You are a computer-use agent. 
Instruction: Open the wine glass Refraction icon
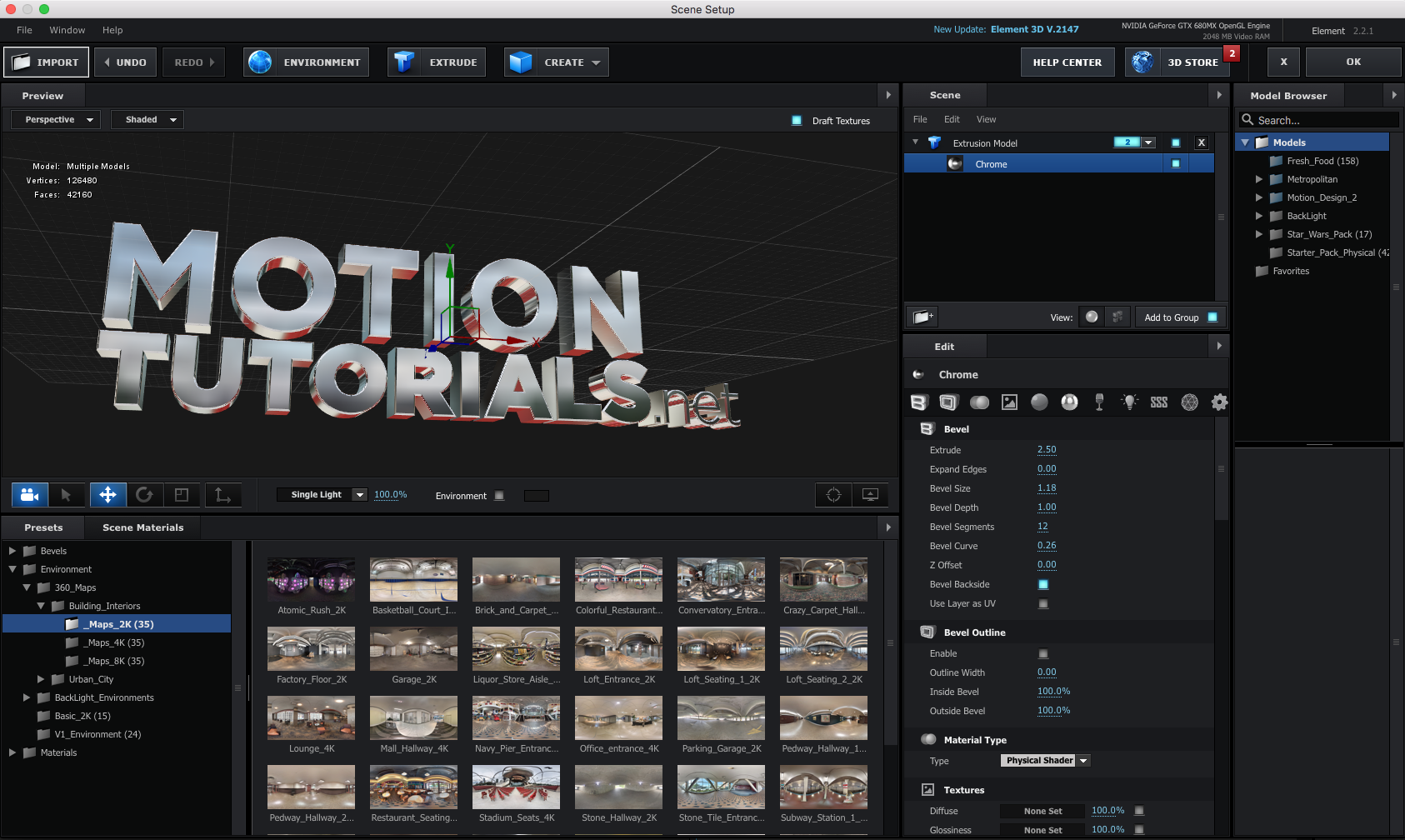pyautogui.click(x=1099, y=402)
